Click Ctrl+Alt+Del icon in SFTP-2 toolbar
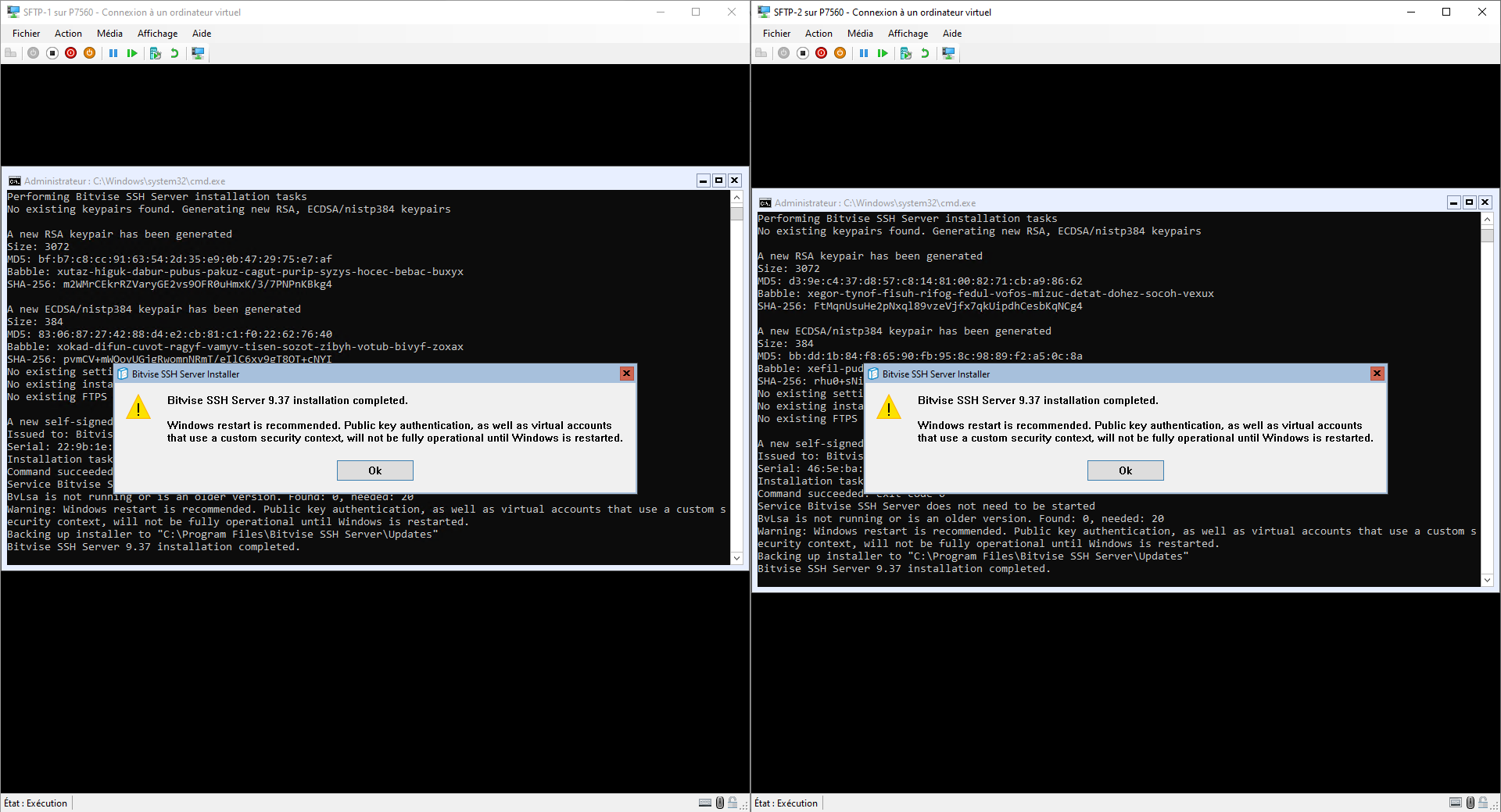 pyautogui.click(x=761, y=53)
